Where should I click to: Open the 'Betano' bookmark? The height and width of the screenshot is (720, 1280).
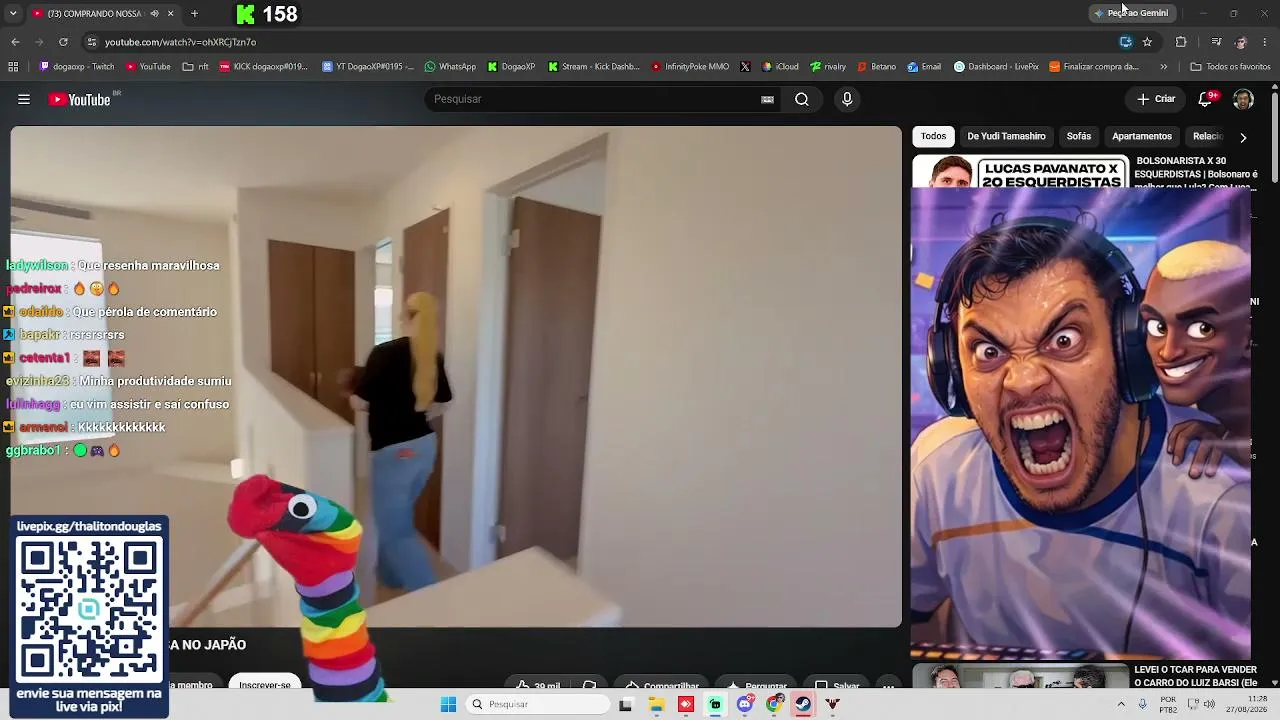click(x=876, y=67)
